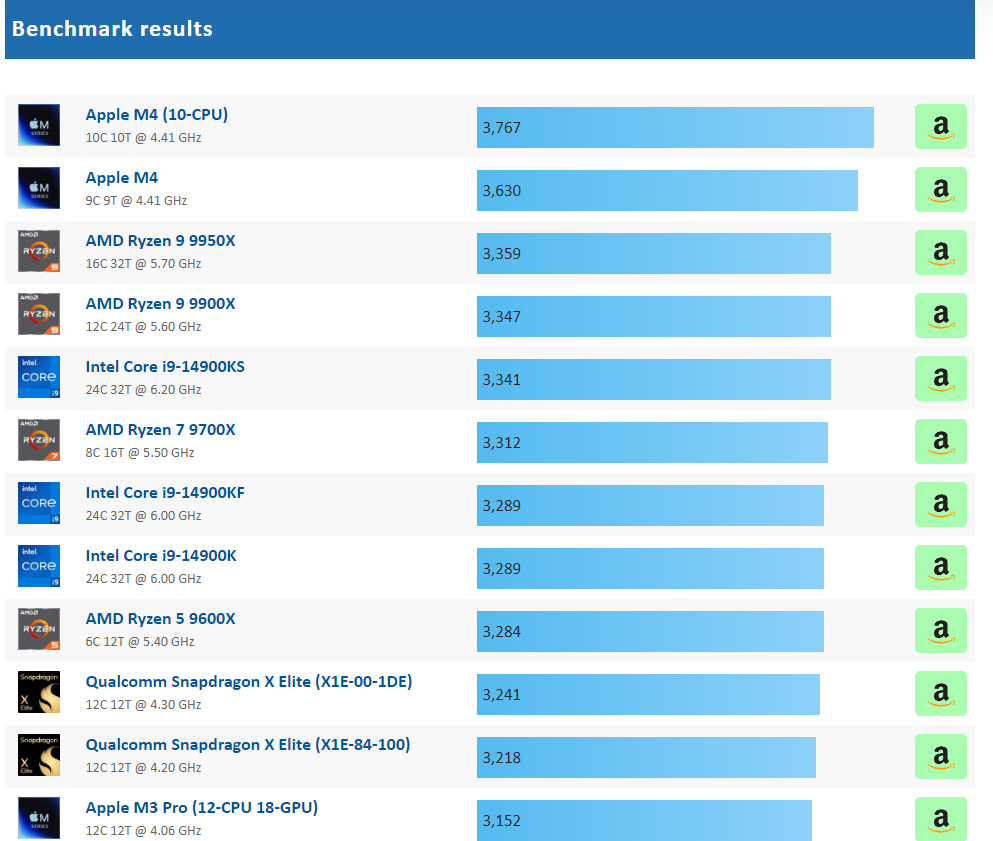Open the Intel Core i9-14900K link

161,556
